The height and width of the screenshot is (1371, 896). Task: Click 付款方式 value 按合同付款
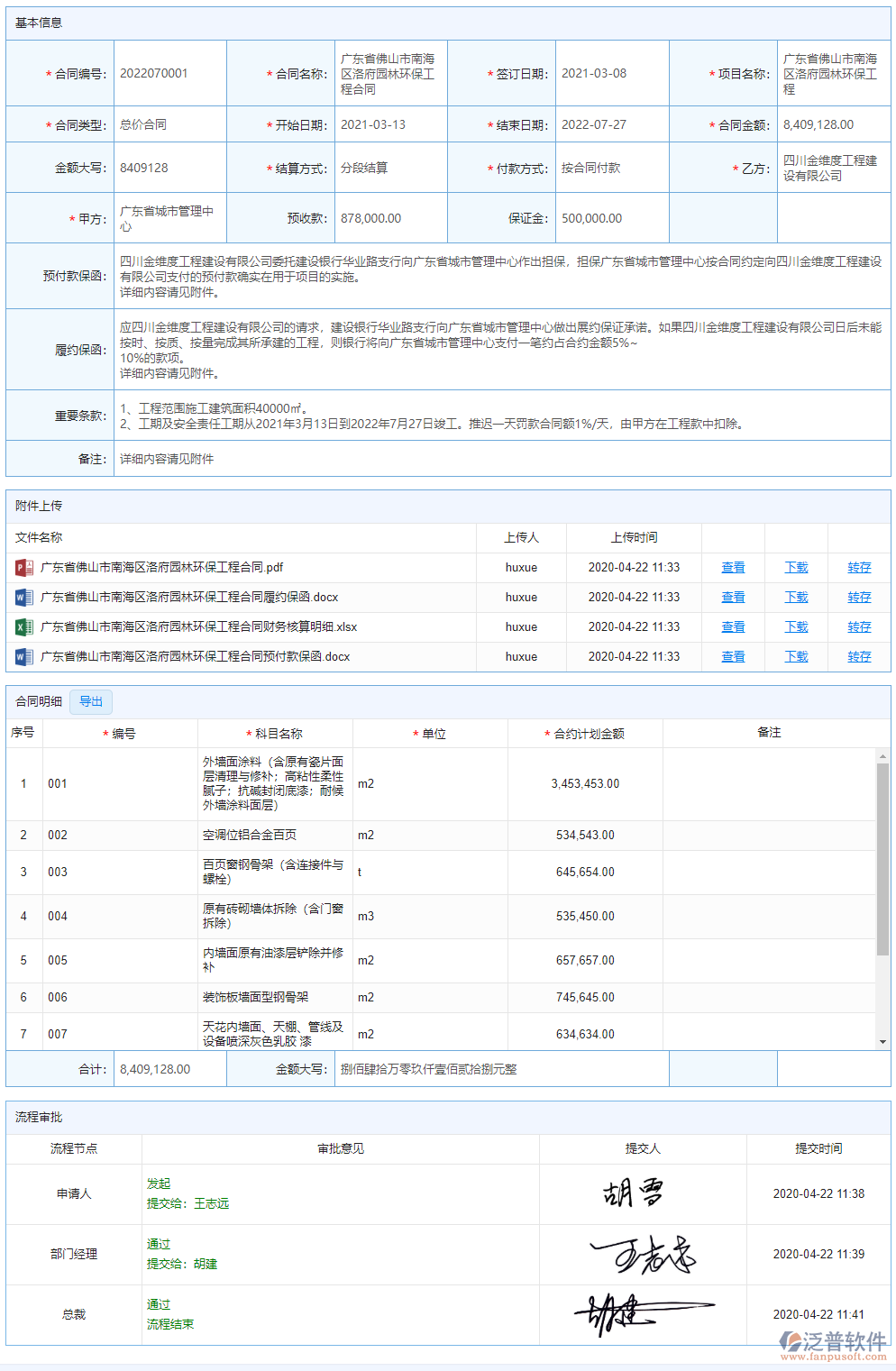[x=590, y=168]
